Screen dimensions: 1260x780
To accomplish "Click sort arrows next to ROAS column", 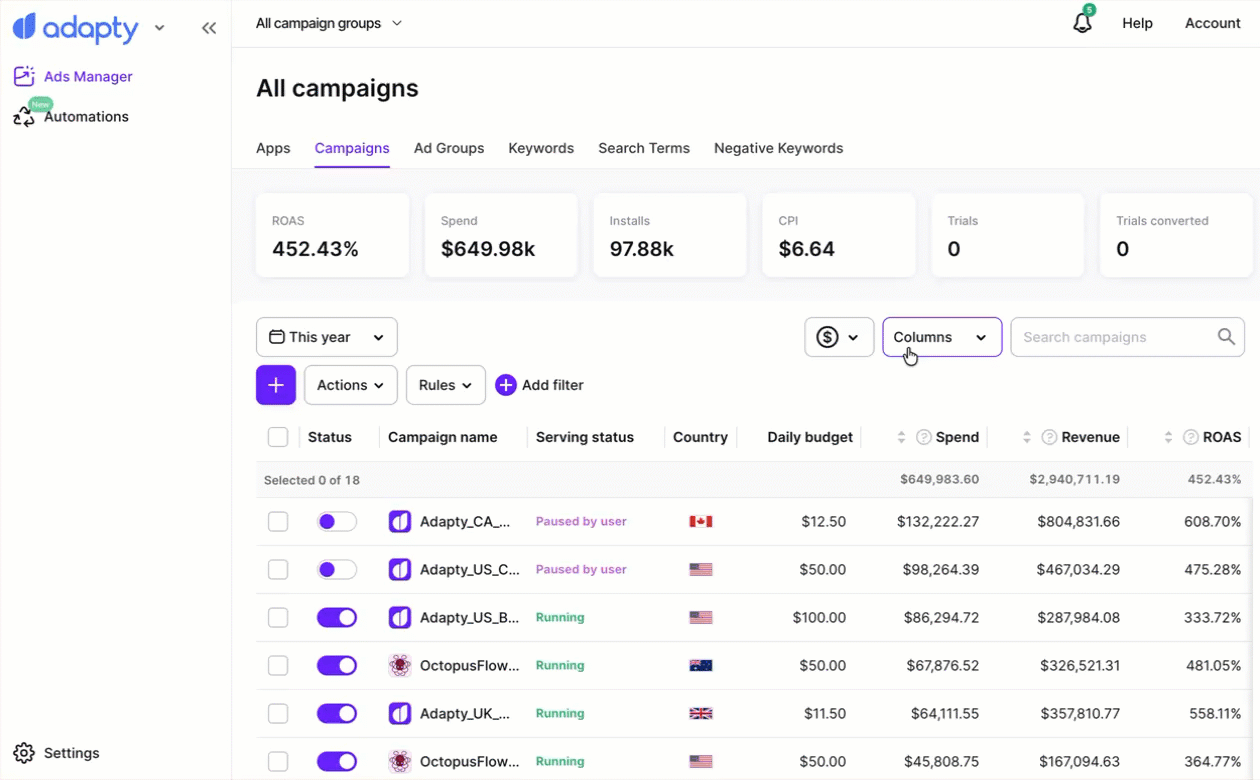I will [x=1168, y=437].
